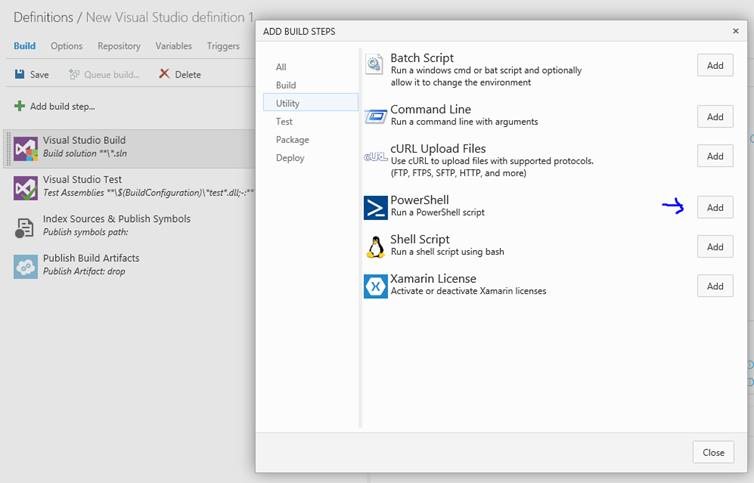Open the Variables tab
The height and width of the screenshot is (483, 754).
click(174, 46)
